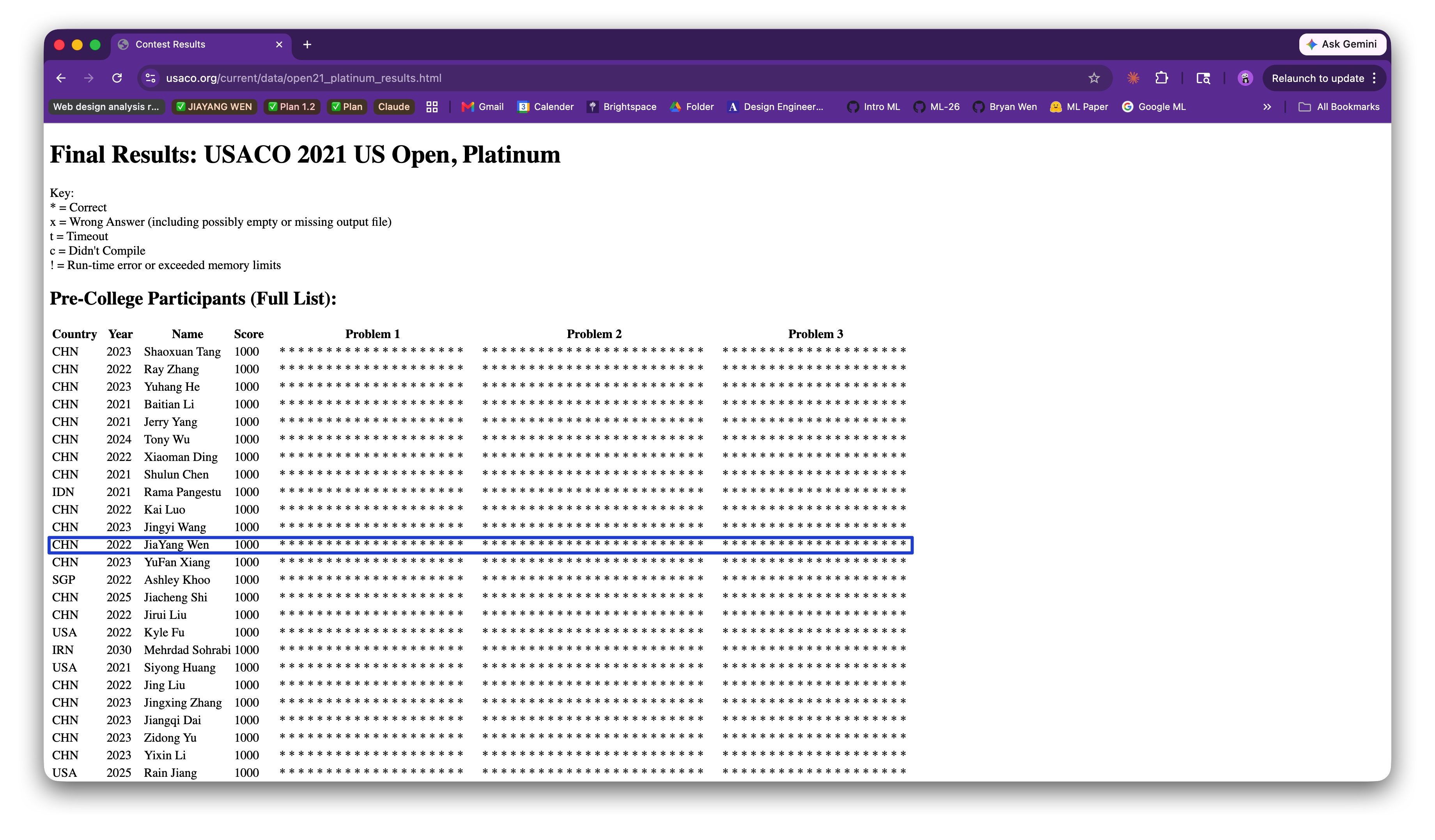This screenshot has width=1435, height=840.
Task: Open the ML Paper bookmark
Action: (1079, 106)
